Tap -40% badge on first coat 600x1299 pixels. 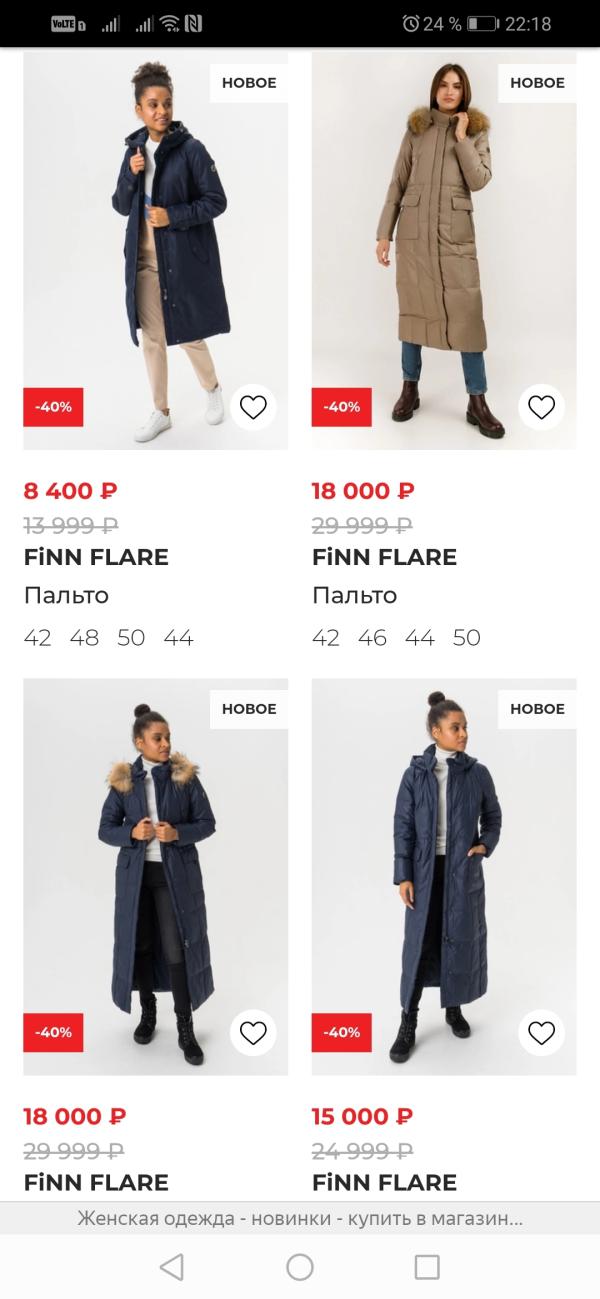point(53,407)
